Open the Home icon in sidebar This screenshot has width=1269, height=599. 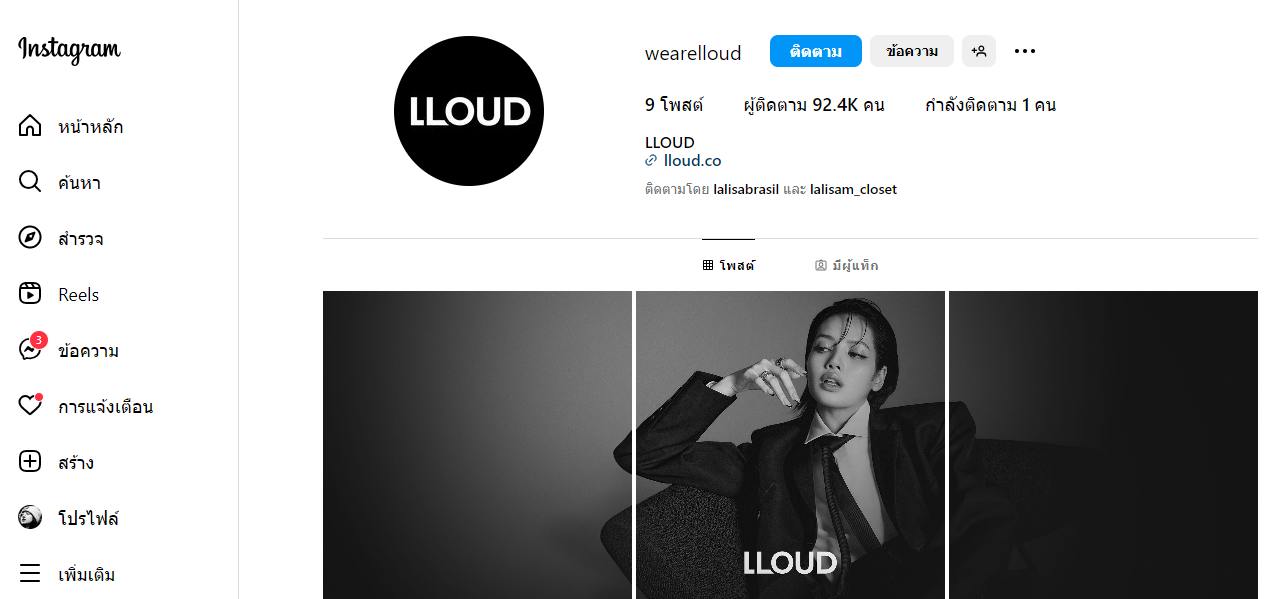[30, 127]
